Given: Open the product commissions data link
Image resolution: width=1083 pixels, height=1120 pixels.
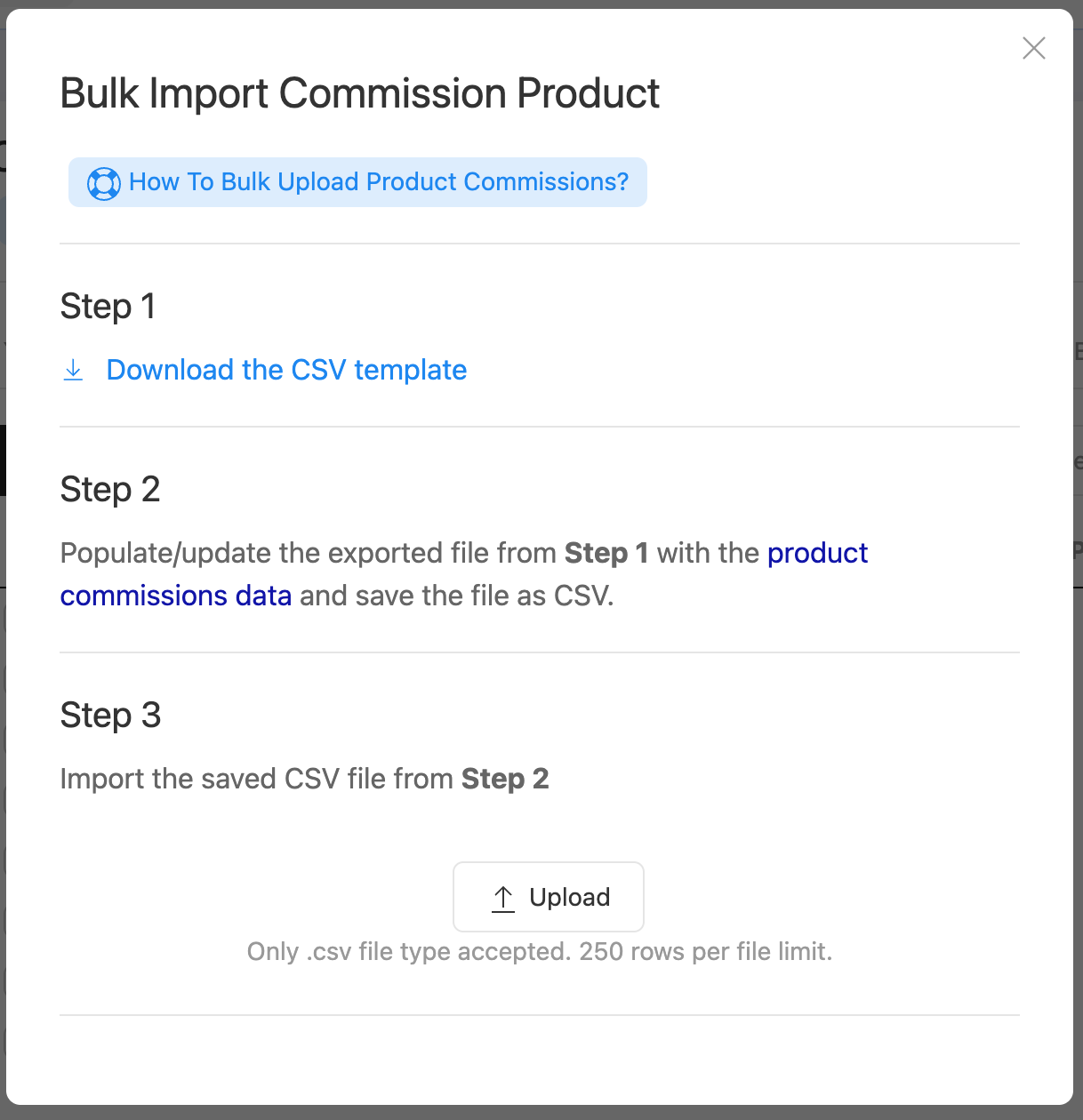Looking at the screenshot, I should [x=817, y=554].
